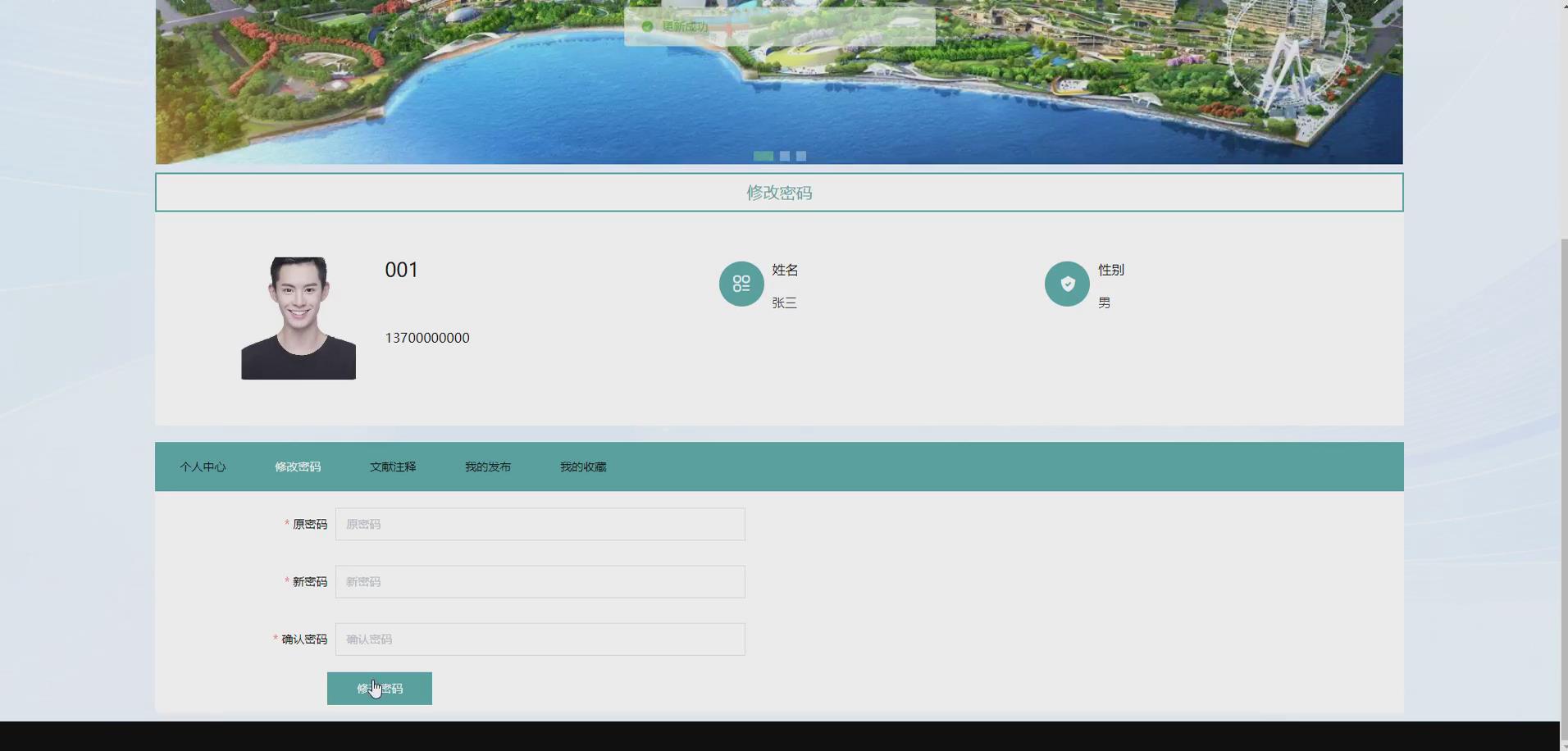Viewport: 1568px width, 751px height.
Task: Click the user avatar photo
Action: pos(299,318)
